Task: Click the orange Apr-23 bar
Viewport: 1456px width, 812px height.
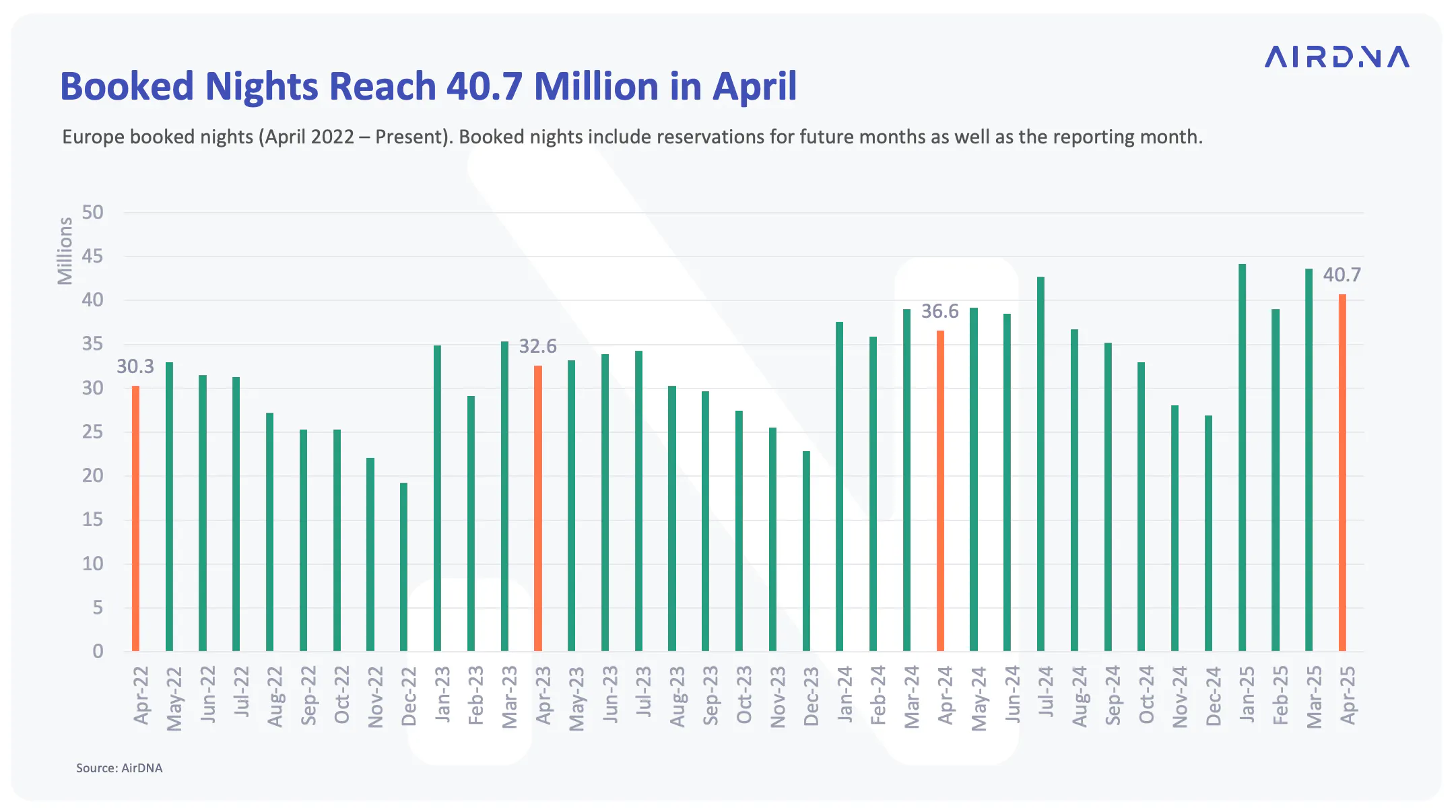Action: point(538,508)
